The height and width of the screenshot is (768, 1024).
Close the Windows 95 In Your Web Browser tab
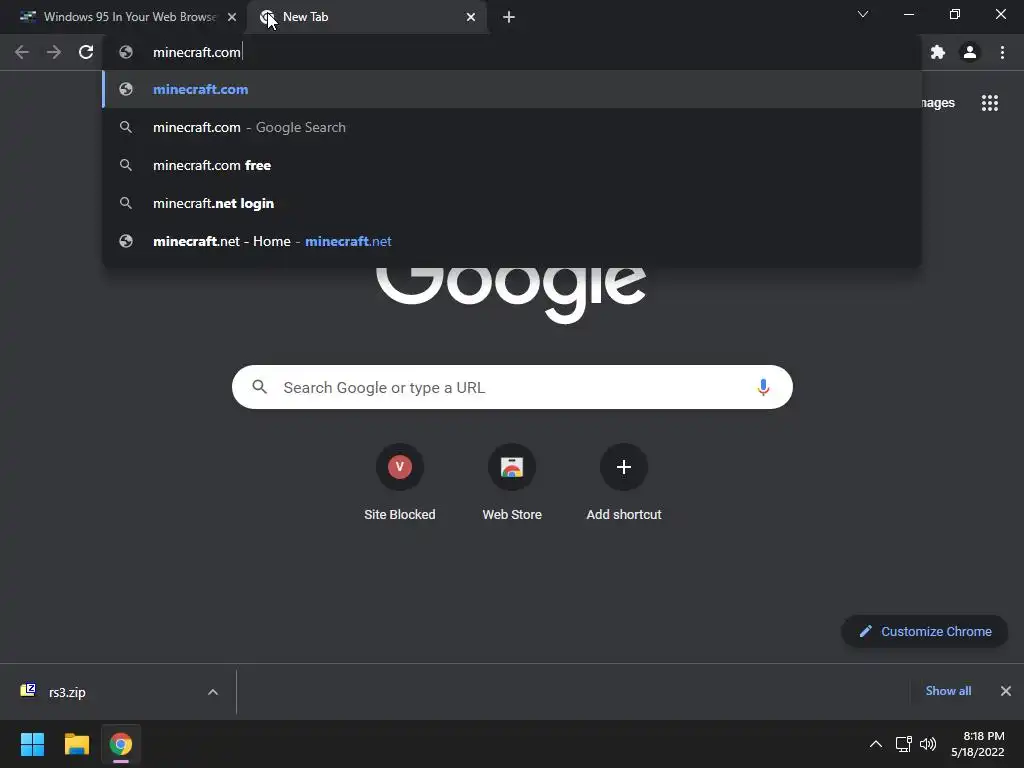(x=232, y=17)
